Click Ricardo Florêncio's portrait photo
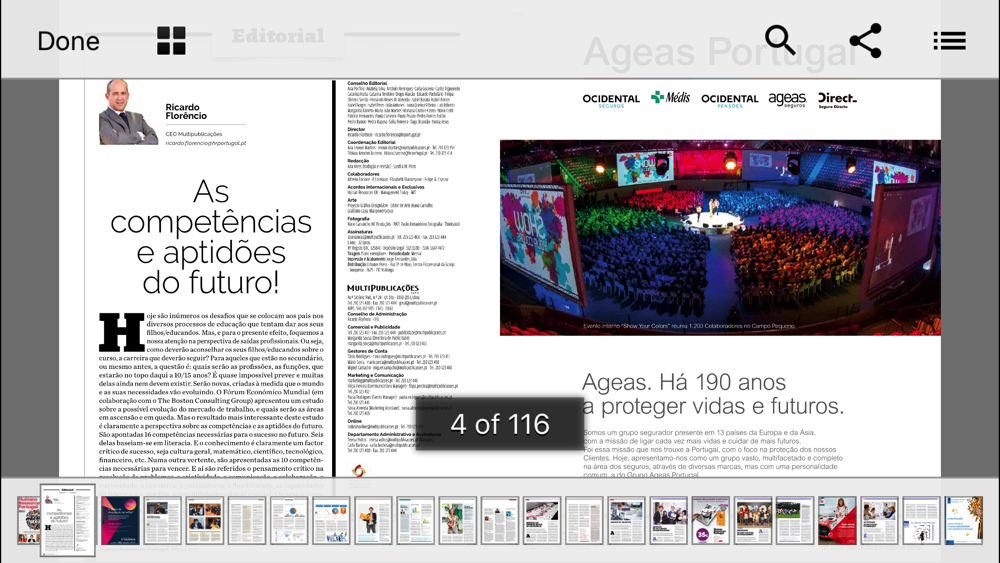Screen dimensions: 1000x563 pyautogui.click(x=128, y=112)
